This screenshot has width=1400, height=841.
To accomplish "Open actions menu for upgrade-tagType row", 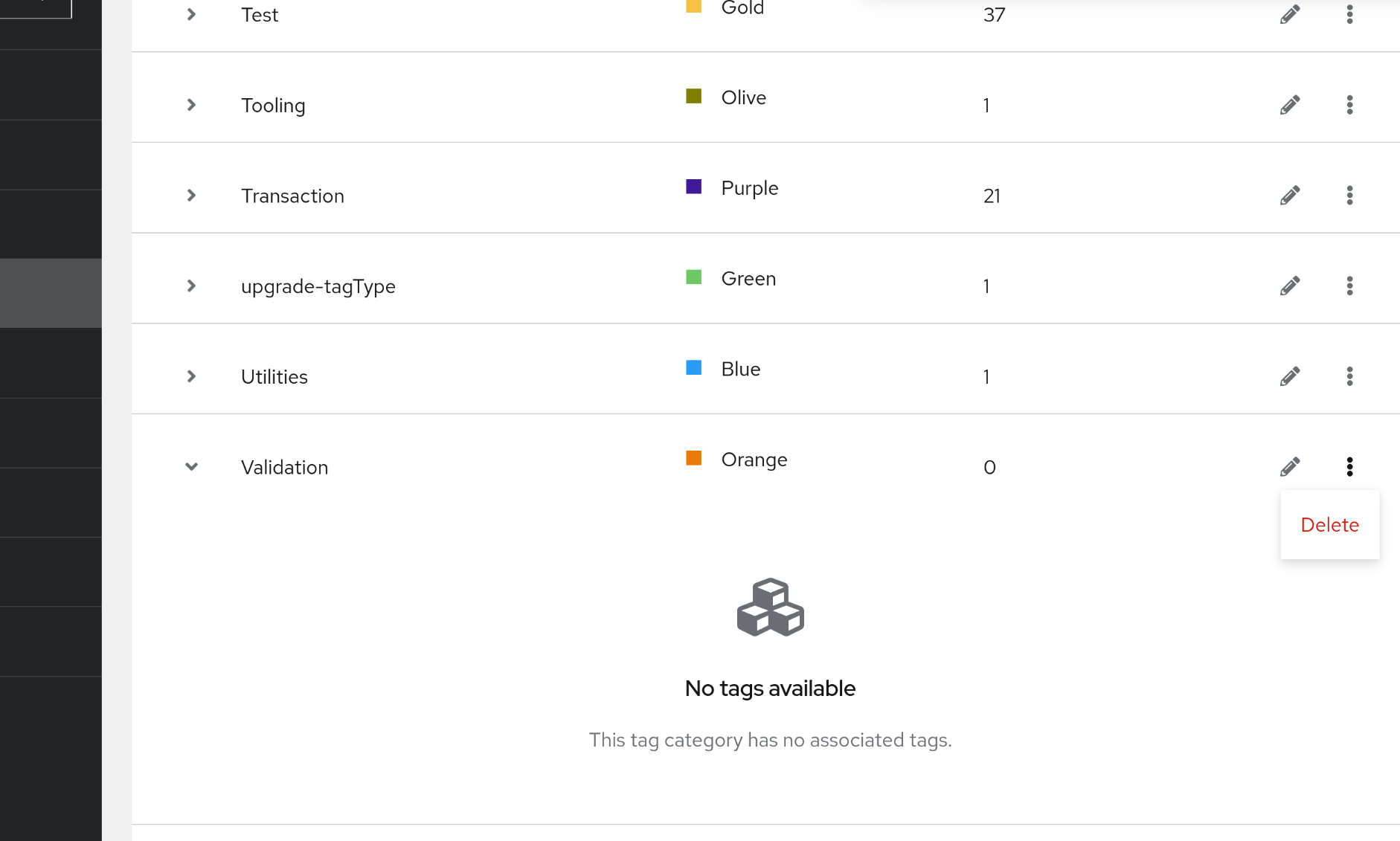I will 1349,286.
